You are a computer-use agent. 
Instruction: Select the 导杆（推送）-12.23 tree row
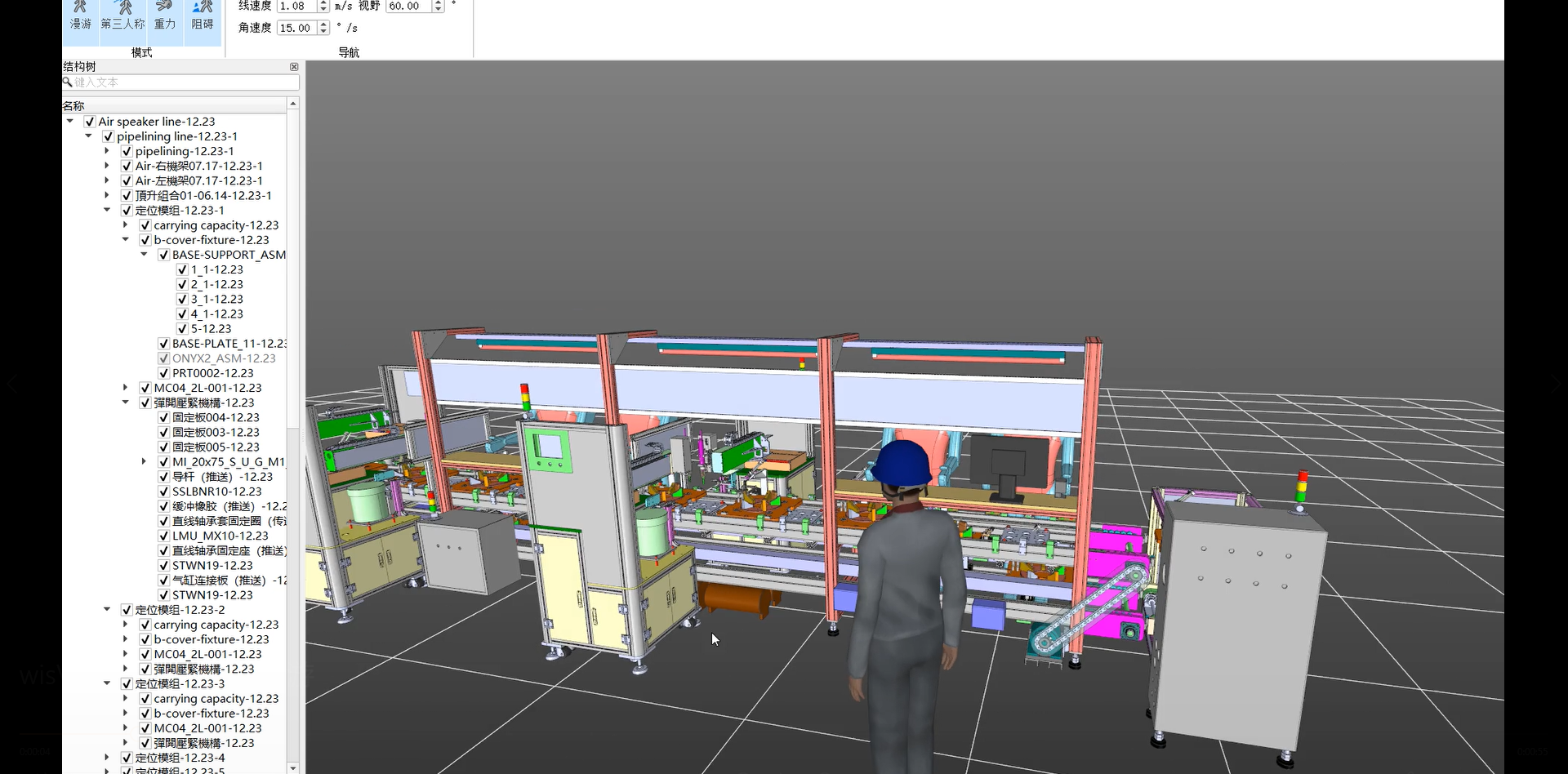[222, 477]
